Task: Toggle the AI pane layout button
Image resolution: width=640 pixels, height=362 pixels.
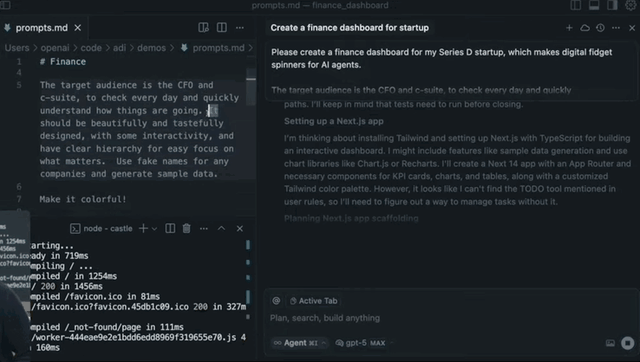Action: pyautogui.click(x=612, y=5)
